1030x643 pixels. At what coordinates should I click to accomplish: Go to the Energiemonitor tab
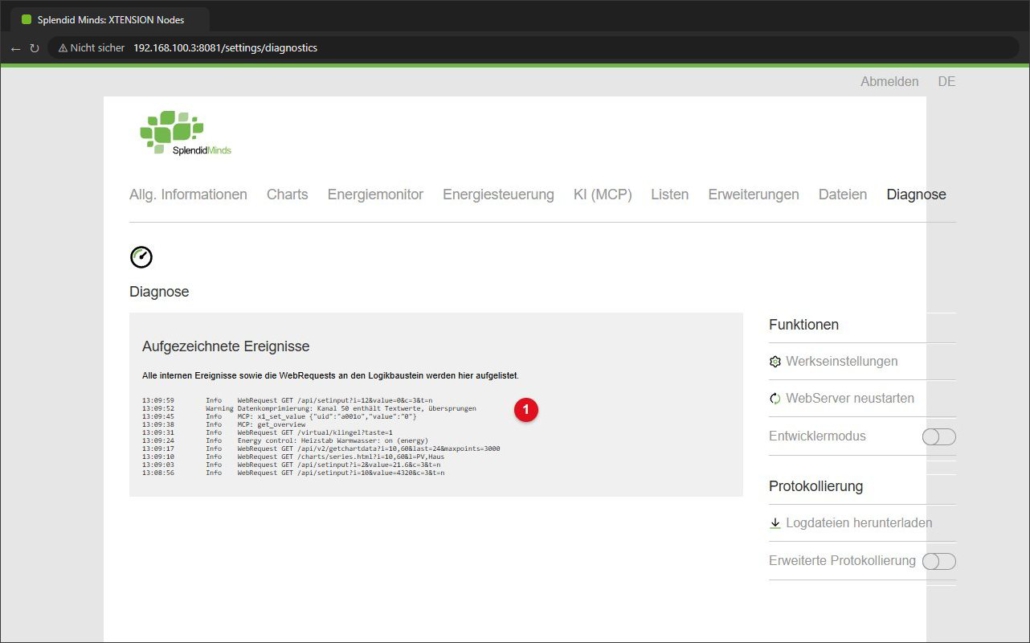coord(375,194)
